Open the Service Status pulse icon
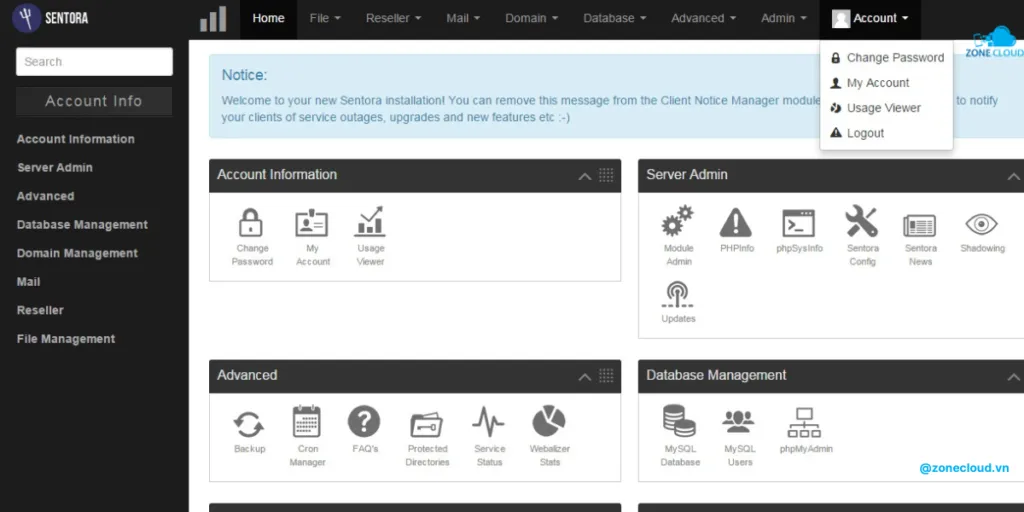This screenshot has height=512, width=1024. 488,422
